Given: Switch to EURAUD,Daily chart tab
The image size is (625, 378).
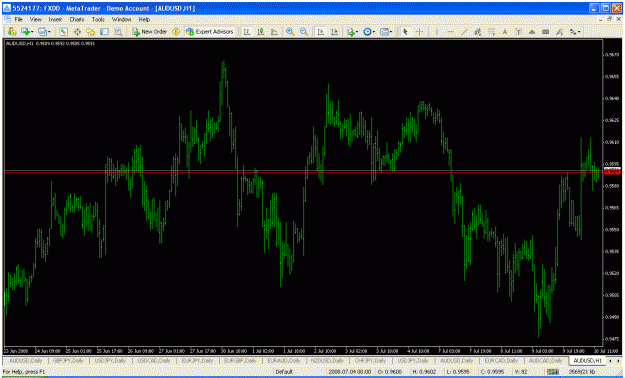Looking at the screenshot, I should (x=283, y=360).
